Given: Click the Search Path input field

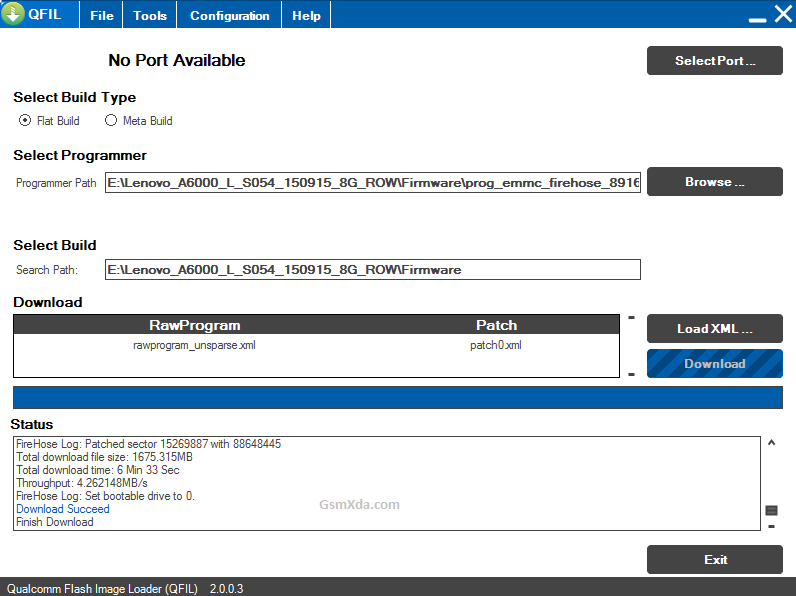Looking at the screenshot, I should 373,270.
